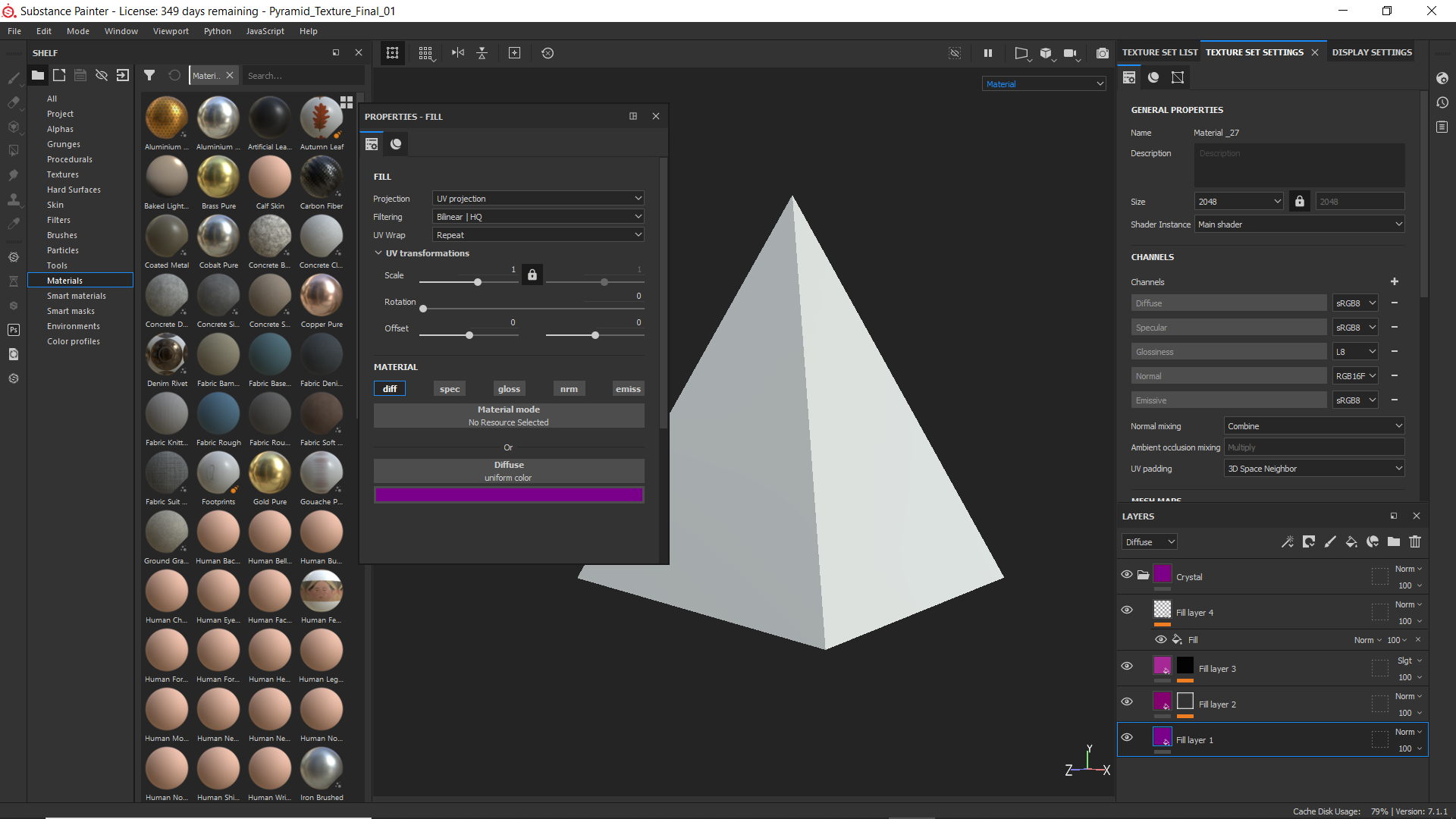Select the clone stamp tool in left toolbar

click(x=14, y=199)
